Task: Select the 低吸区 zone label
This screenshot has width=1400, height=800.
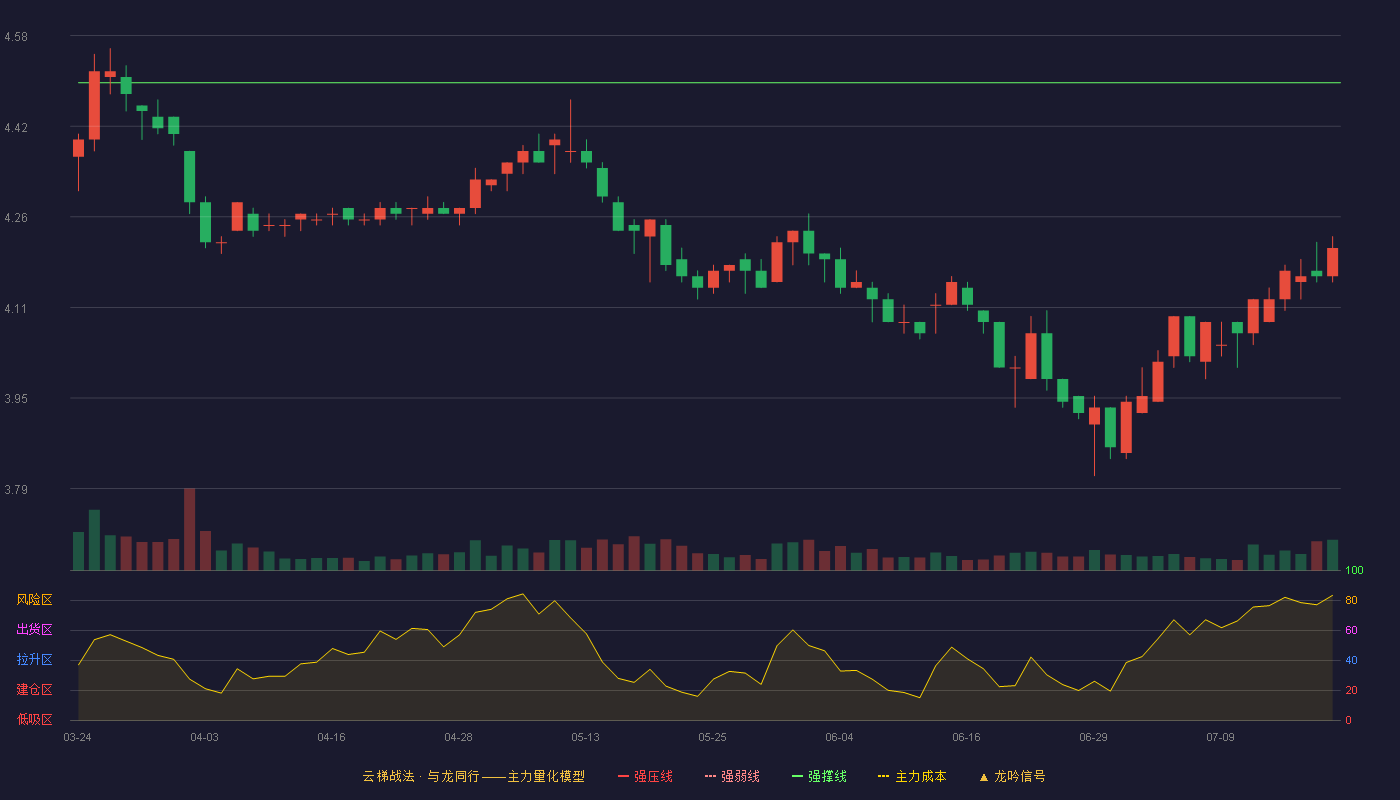Action: click(35, 720)
